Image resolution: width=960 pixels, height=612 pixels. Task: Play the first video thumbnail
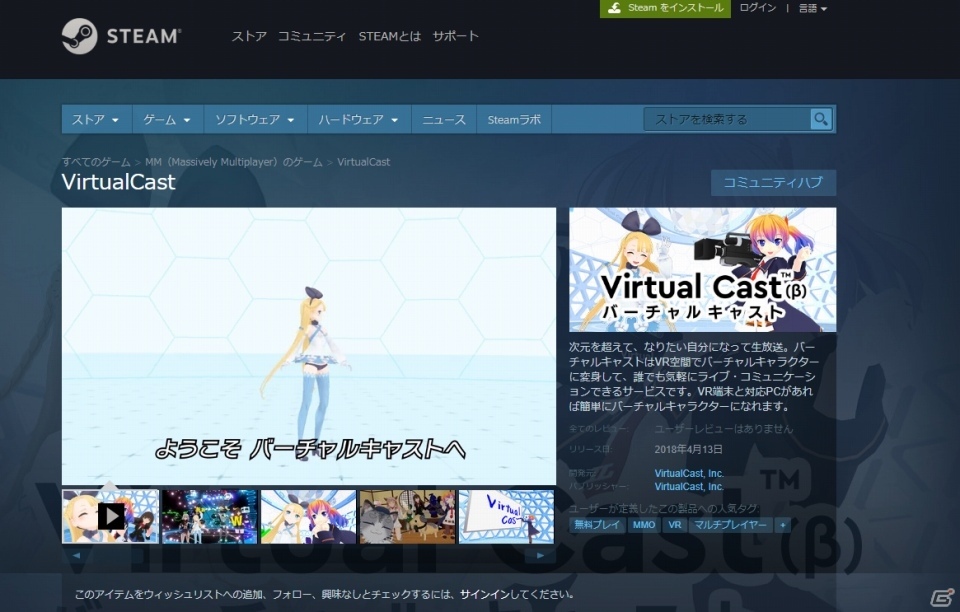(x=111, y=517)
